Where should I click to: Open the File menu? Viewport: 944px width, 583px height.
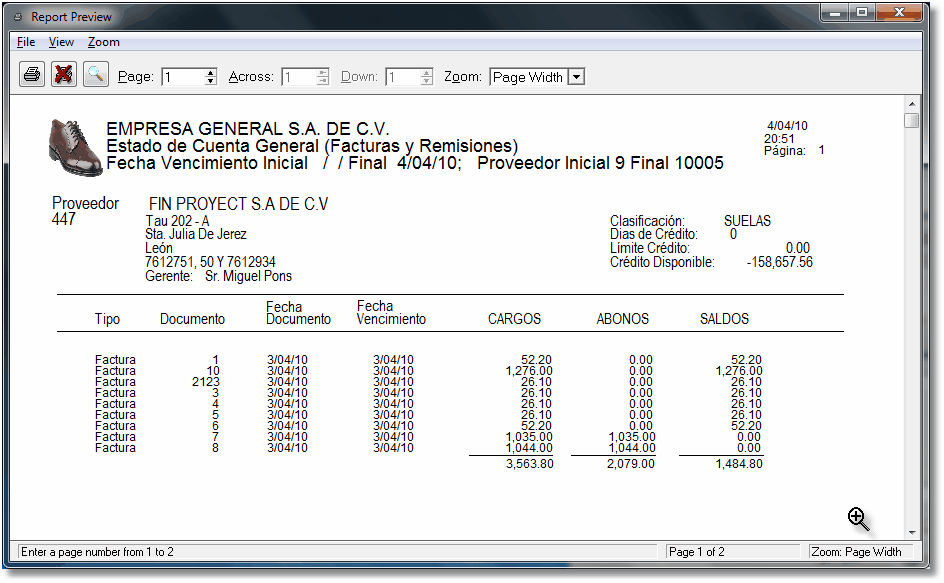pyautogui.click(x=26, y=42)
